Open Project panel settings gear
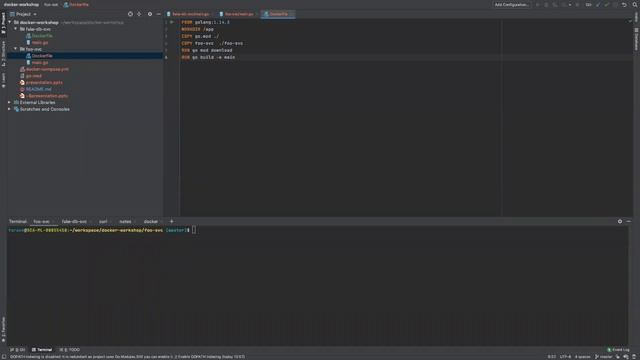640x360 pixels. tap(150, 14)
